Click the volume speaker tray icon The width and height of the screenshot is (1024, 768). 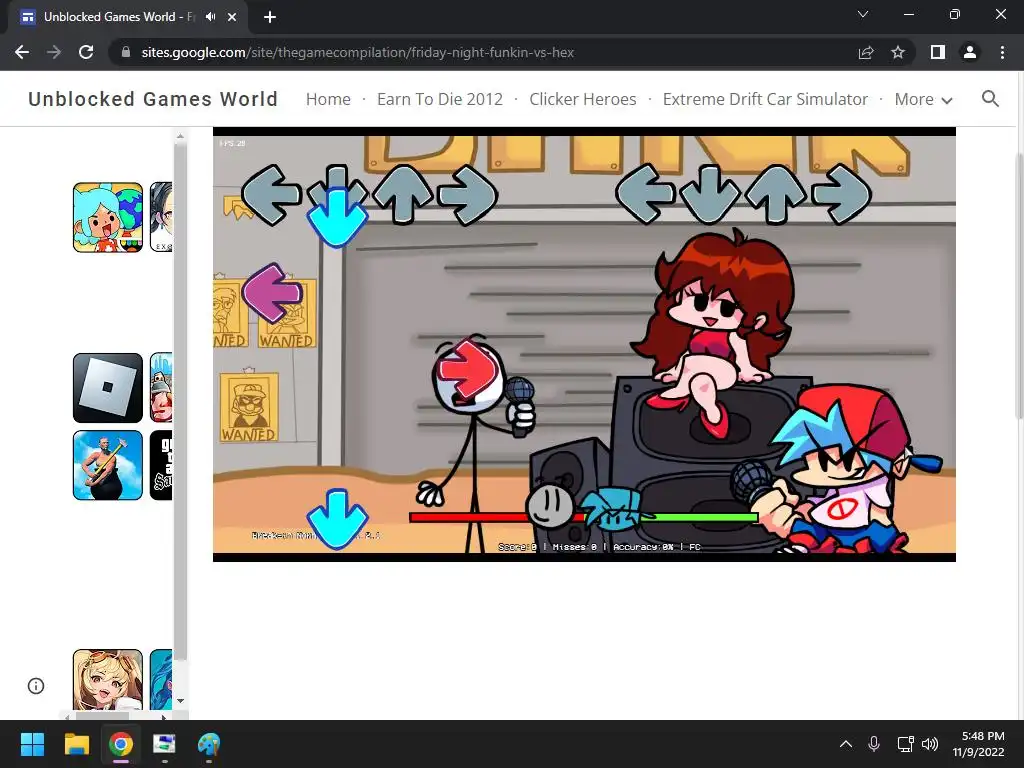930,744
